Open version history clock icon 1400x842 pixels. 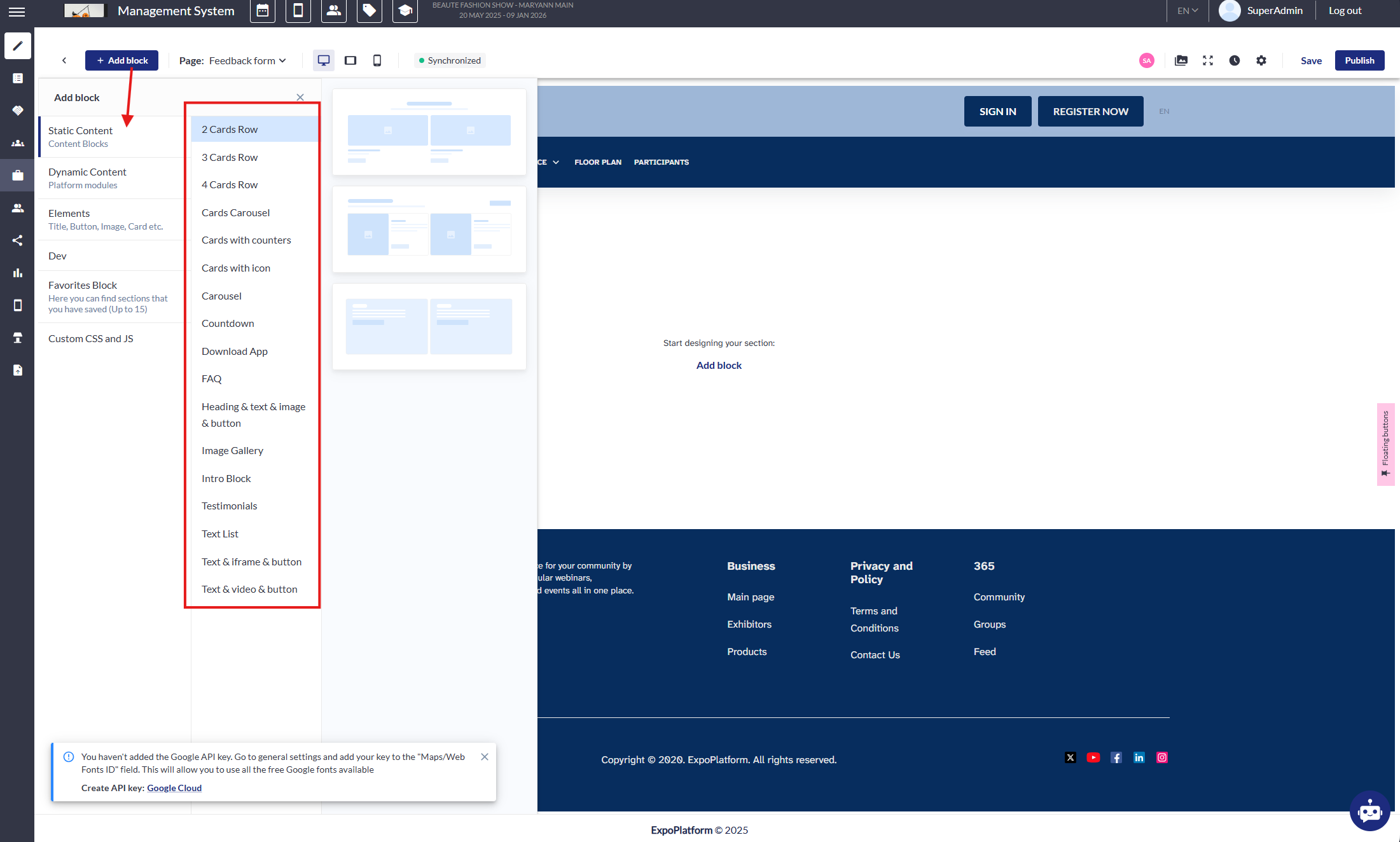1235,60
